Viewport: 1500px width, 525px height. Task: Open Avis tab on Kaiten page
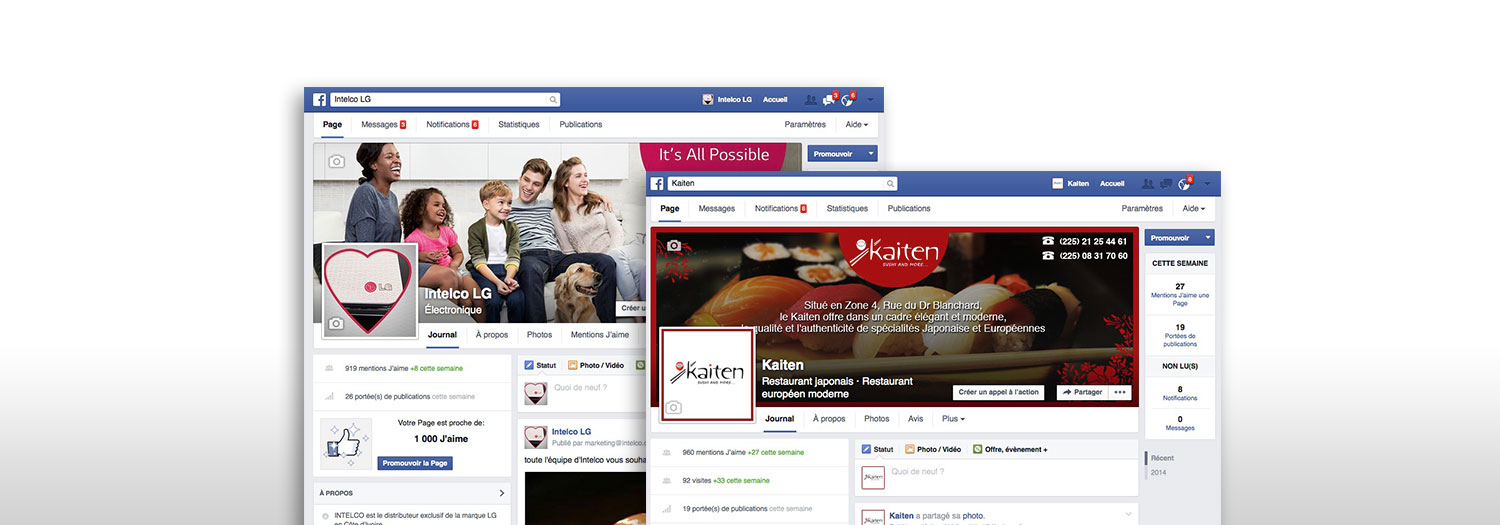click(x=916, y=419)
